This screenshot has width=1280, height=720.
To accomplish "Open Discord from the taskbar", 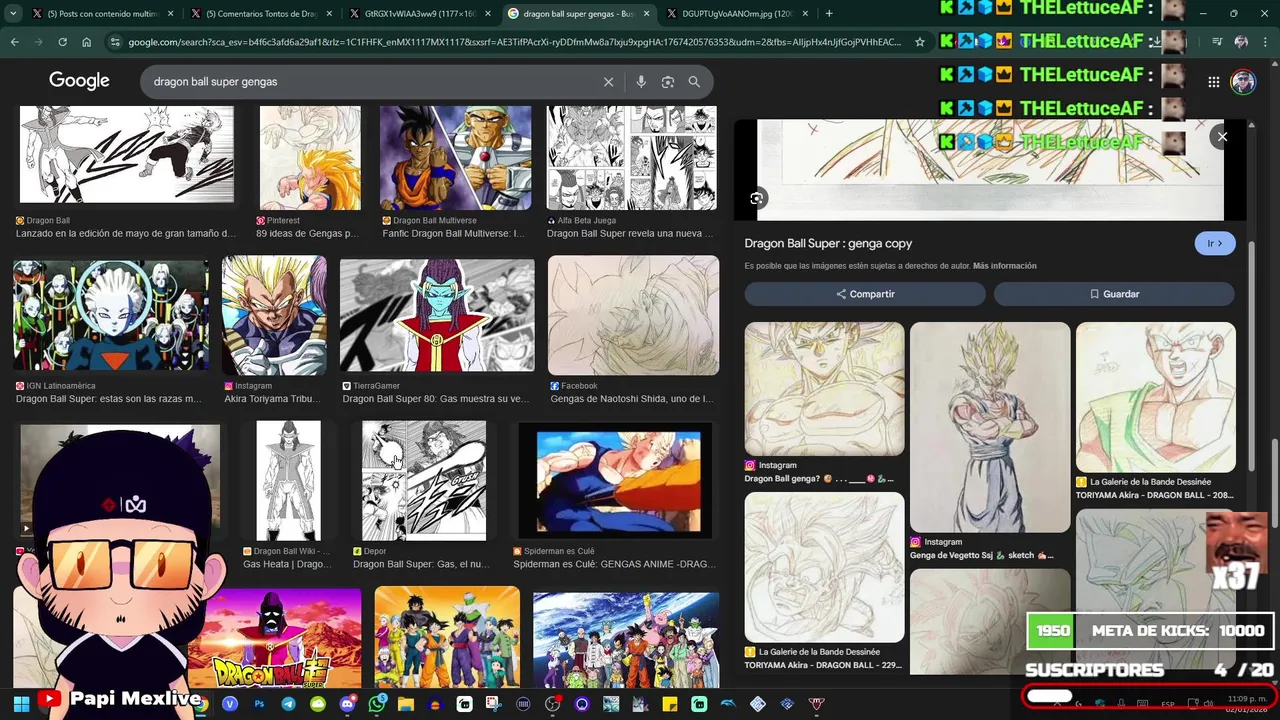I will pyautogui.click(x=347, y=704).
